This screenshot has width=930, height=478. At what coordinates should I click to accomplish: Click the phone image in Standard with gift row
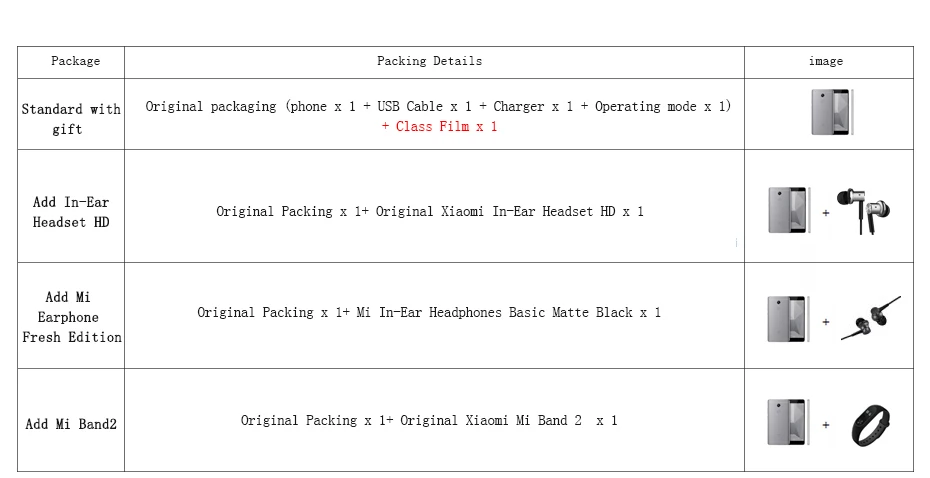832,112
